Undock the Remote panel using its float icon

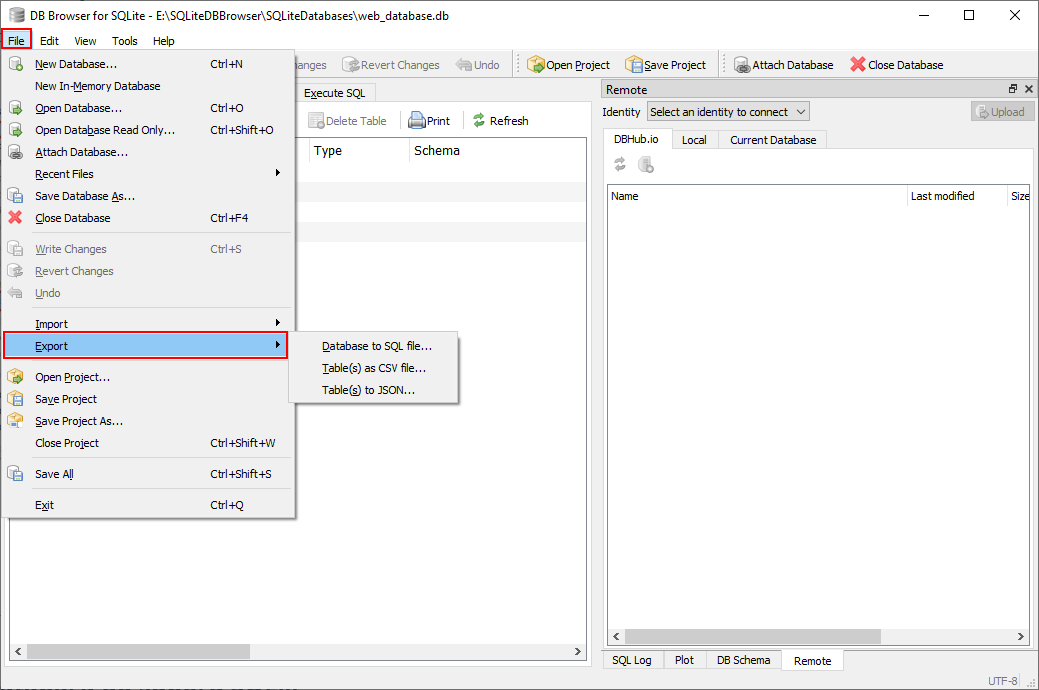click(1012, 89)
